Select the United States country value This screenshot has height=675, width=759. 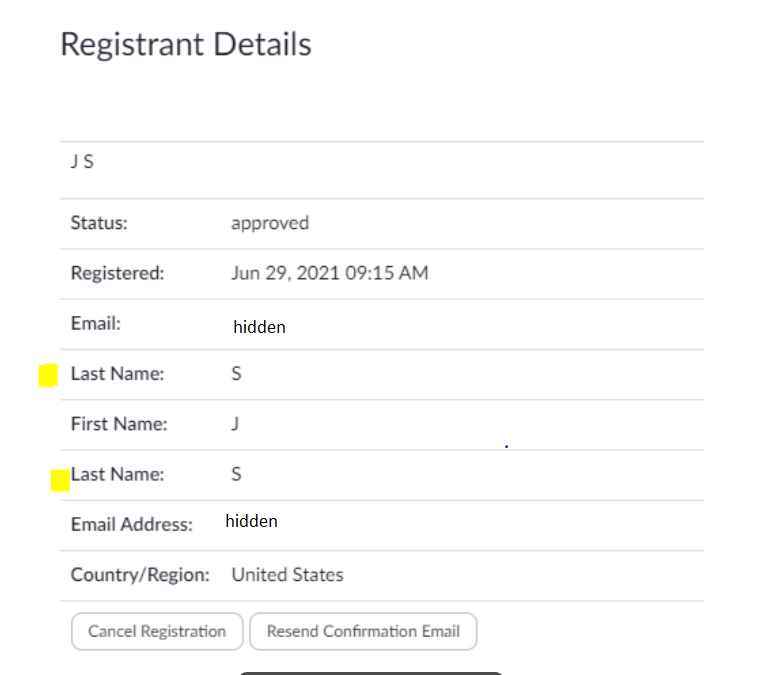click(287, 575)
